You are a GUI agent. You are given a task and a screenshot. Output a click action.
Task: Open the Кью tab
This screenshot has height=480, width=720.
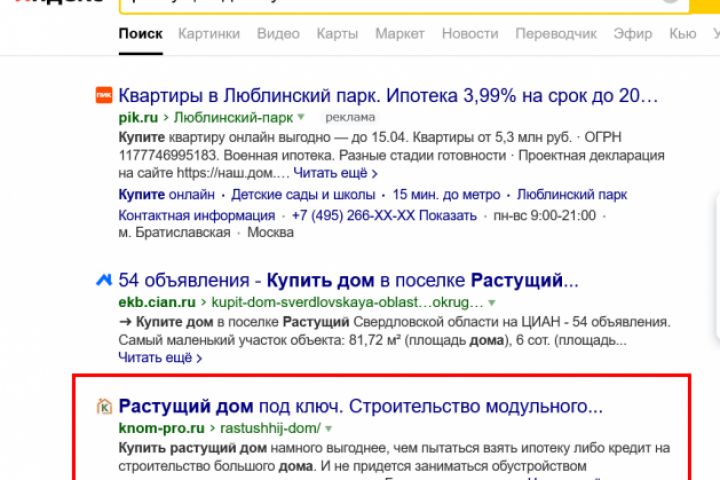(682, 34)
